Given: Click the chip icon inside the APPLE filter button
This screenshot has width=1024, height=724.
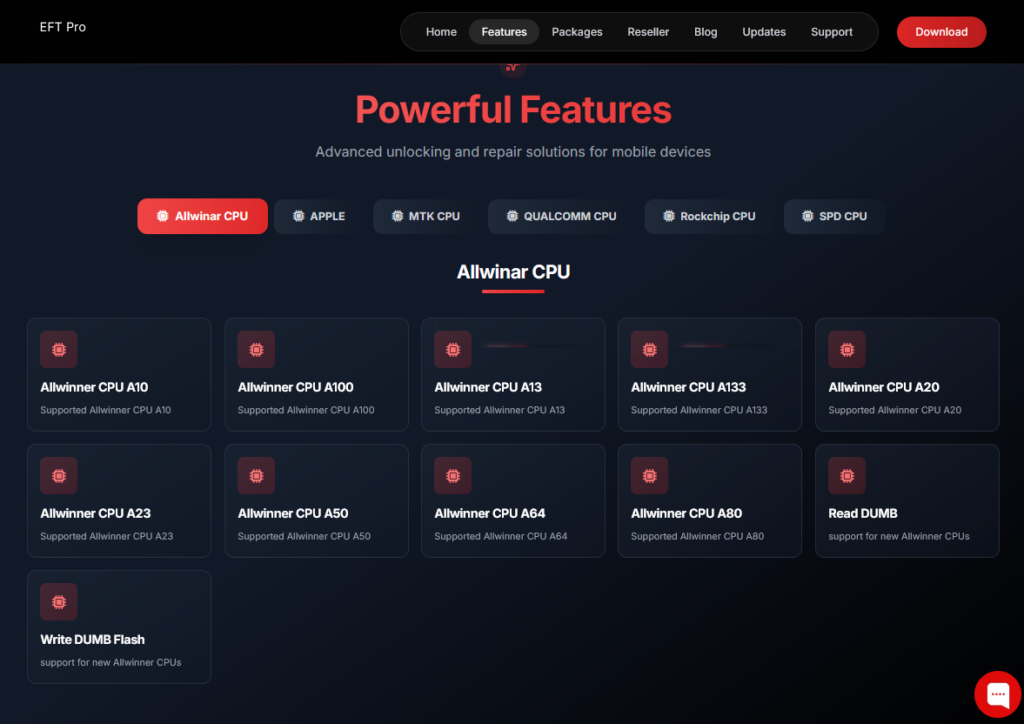Looking at the screenshot, I should [297, 216].
